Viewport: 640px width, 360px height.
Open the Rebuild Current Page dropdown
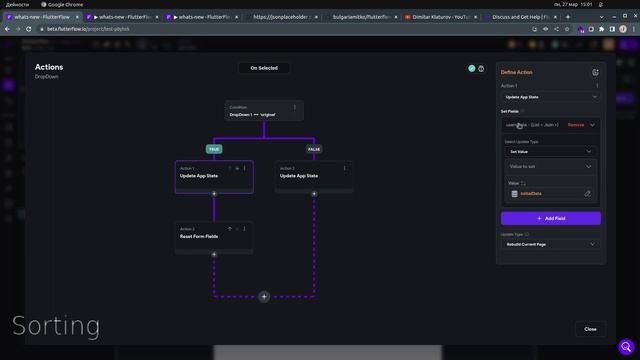(550, 244)
